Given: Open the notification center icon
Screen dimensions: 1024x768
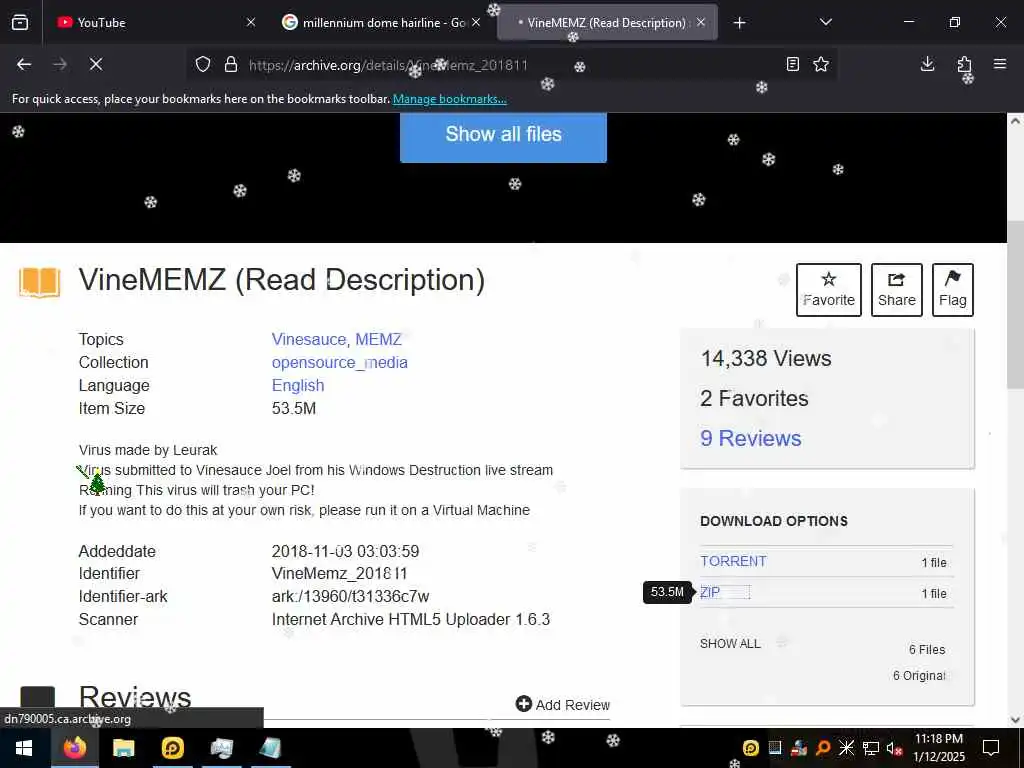Looking at the screenshot, I should [x=991, y=748].
